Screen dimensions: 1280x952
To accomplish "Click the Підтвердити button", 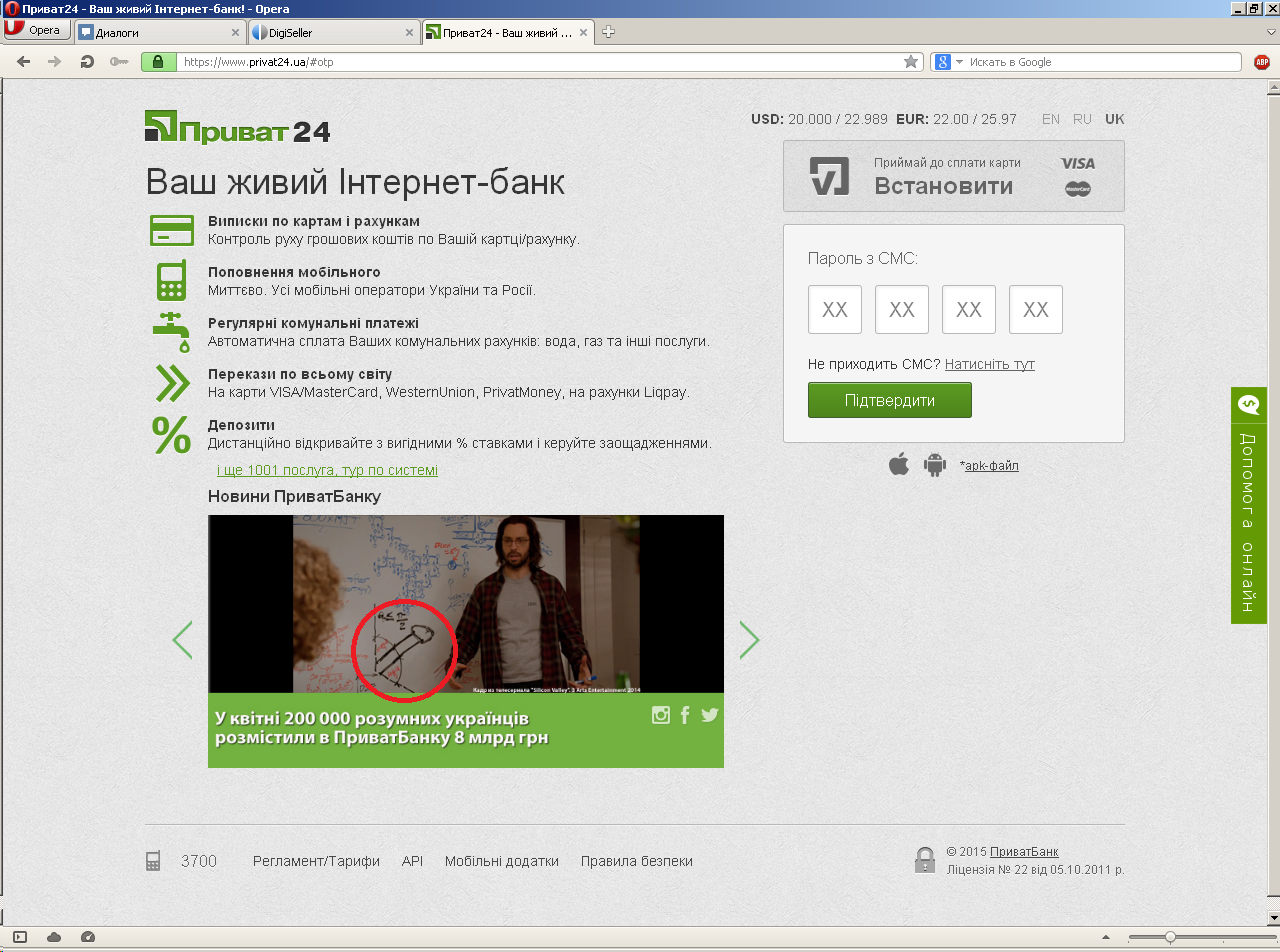I will tap(890, 400).
